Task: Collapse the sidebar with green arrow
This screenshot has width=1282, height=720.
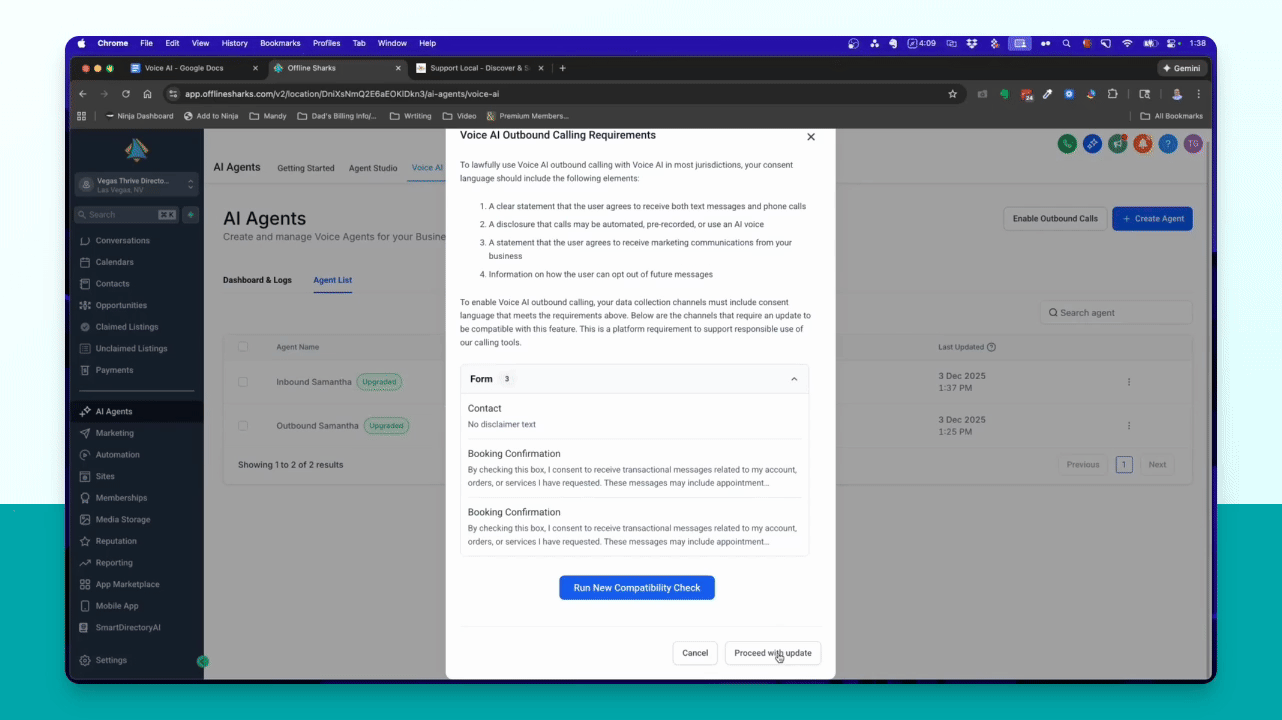Action: (x=203, y=661)
